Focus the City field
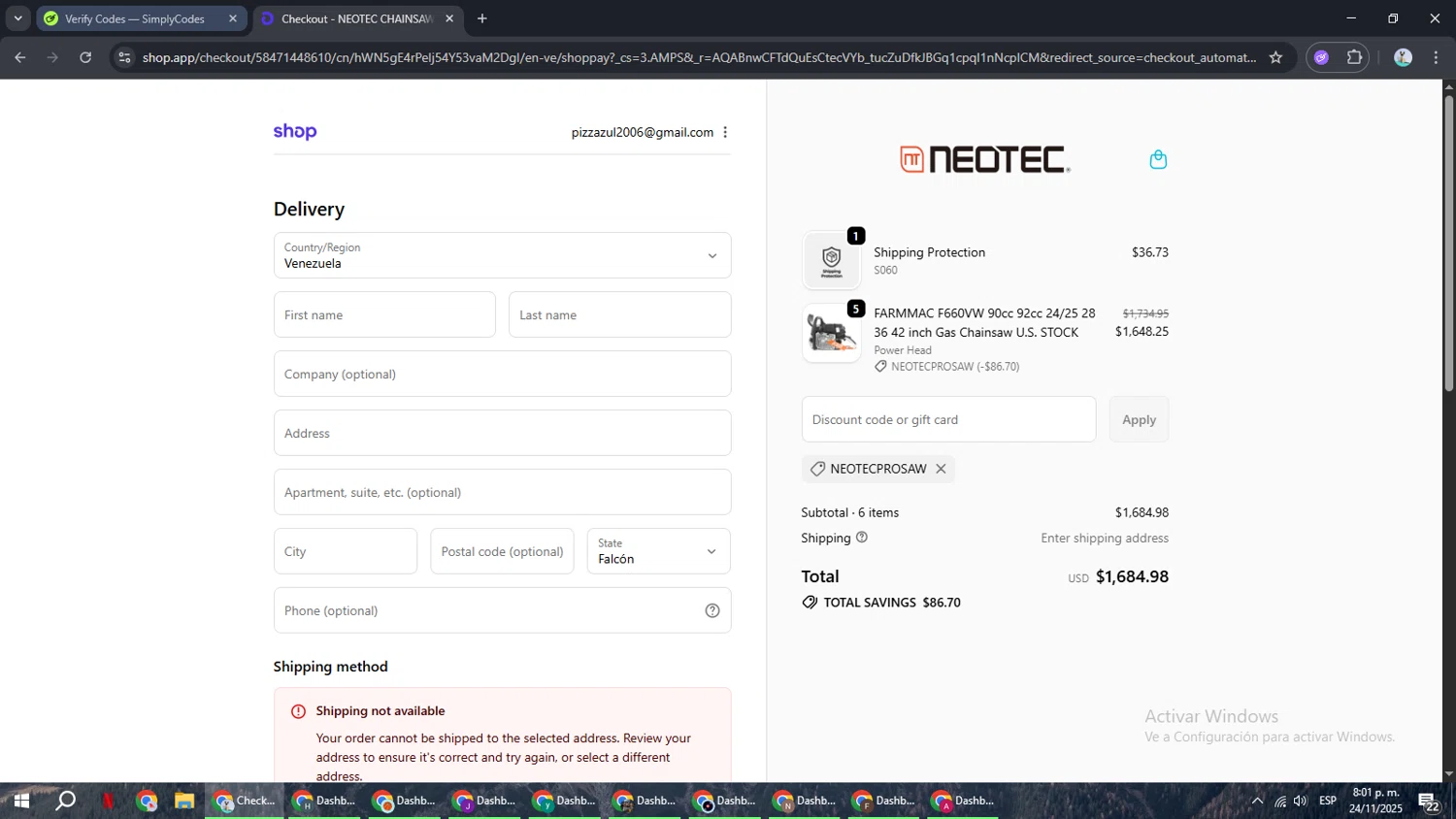This screenshot has width=1456, height=819. (346, 551)
